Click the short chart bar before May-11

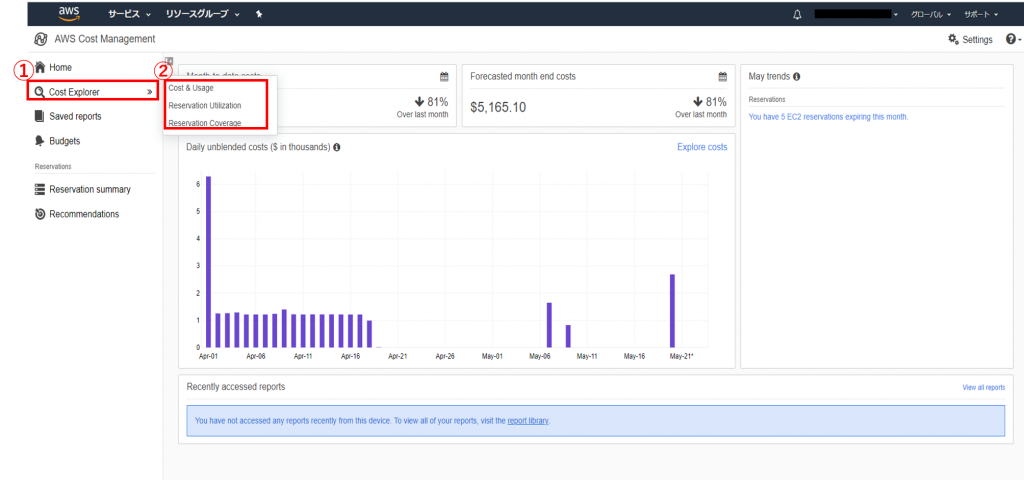(x=568, y=336)
